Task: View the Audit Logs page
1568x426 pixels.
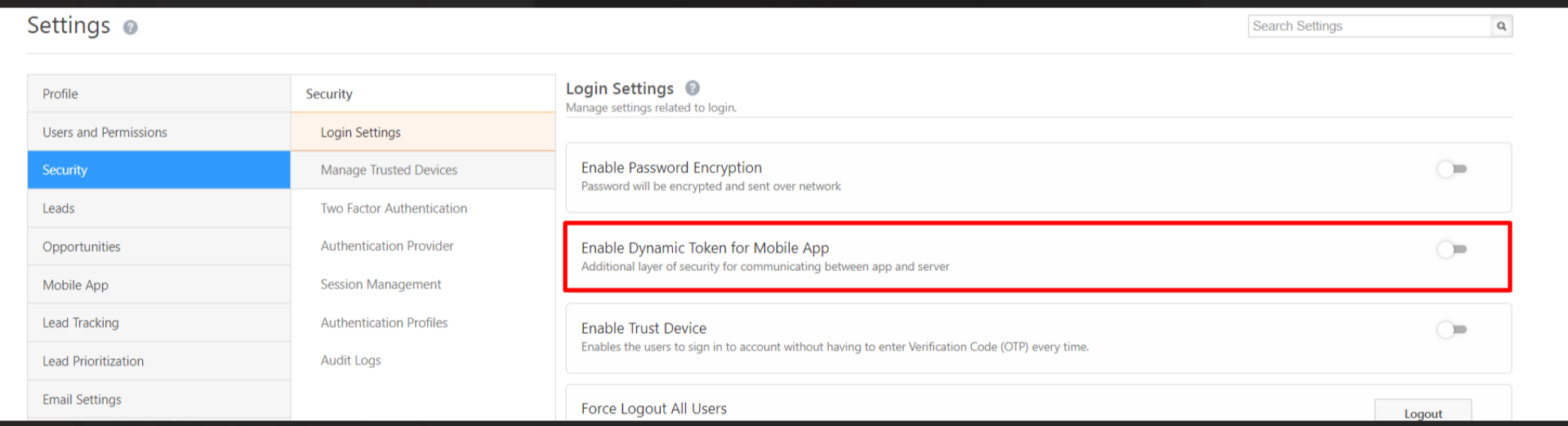Action: point(351,360)
